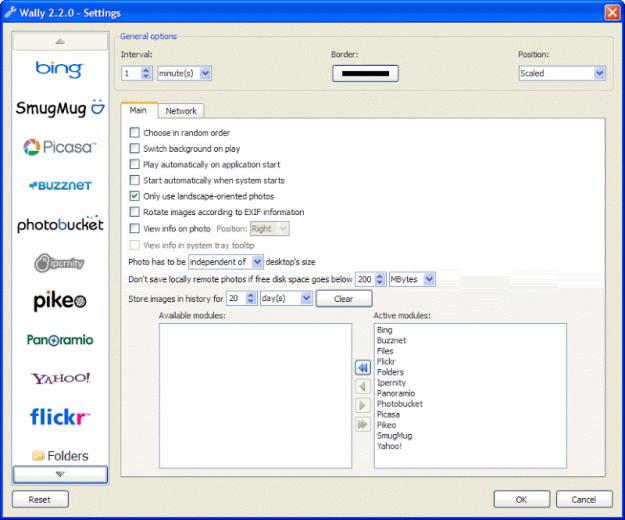Image resolution: width=625 pixels, height=520 pixels.
Task: Click the Cancel button
Action: [x=584, y=499]
